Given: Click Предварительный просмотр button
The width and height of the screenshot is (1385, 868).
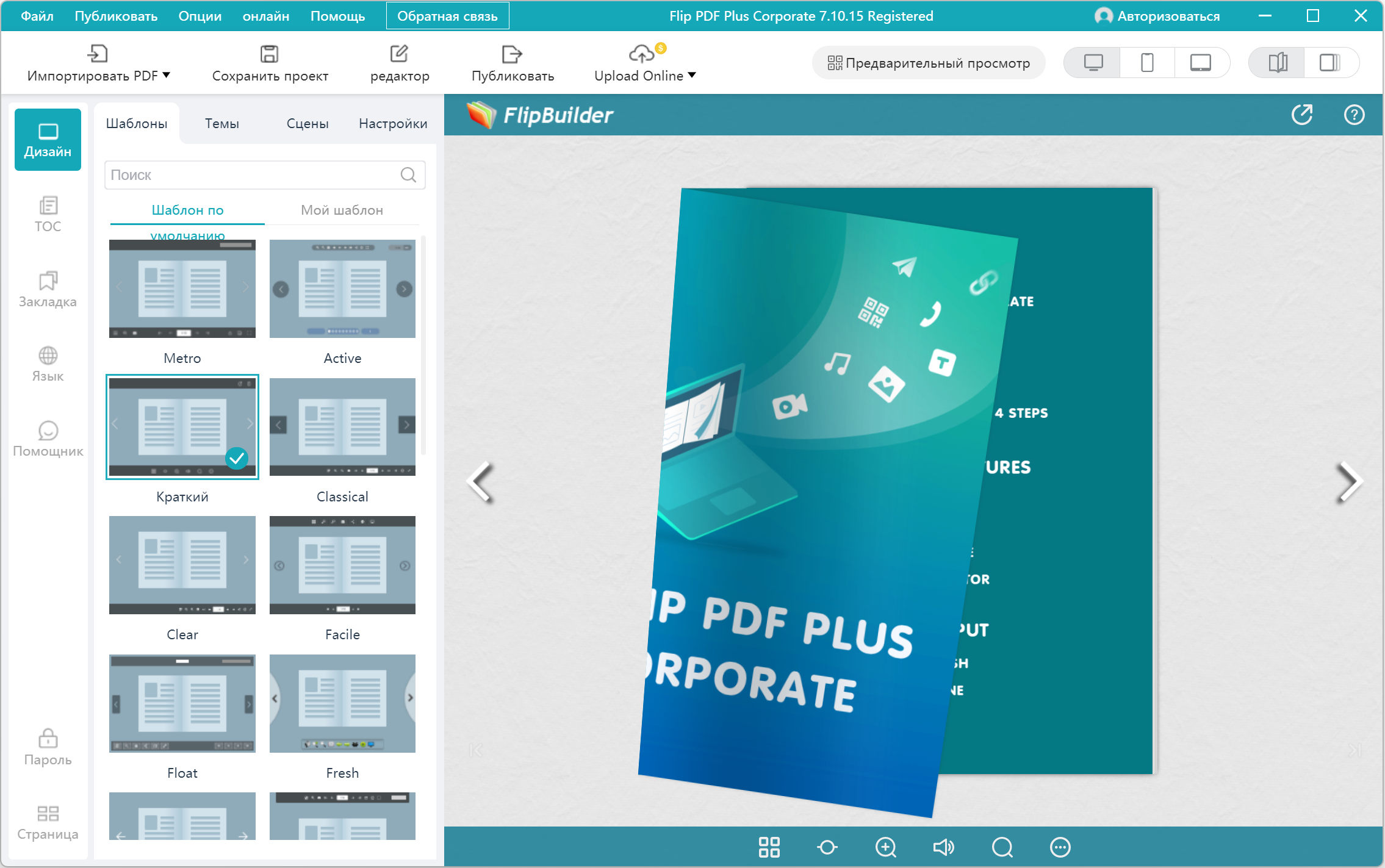Looking at the screenshot, I should [928, 63].
